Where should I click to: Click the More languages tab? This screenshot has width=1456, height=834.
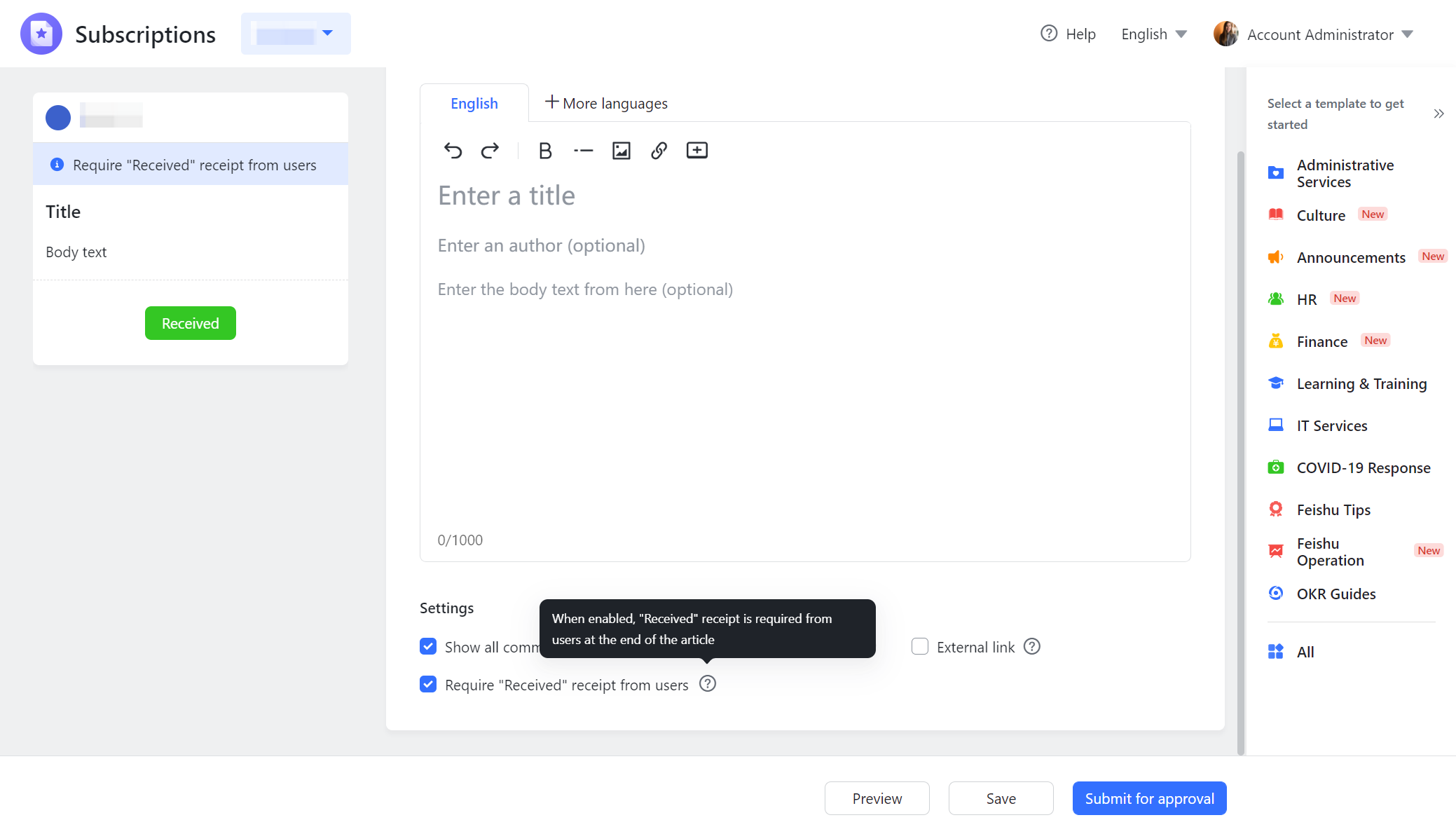[606, 102]
